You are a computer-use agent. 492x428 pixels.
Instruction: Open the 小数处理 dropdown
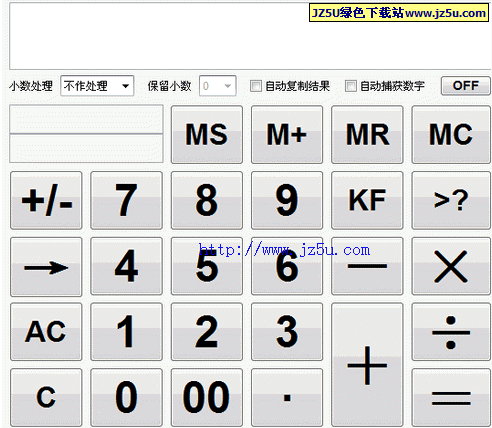[97, 86]
